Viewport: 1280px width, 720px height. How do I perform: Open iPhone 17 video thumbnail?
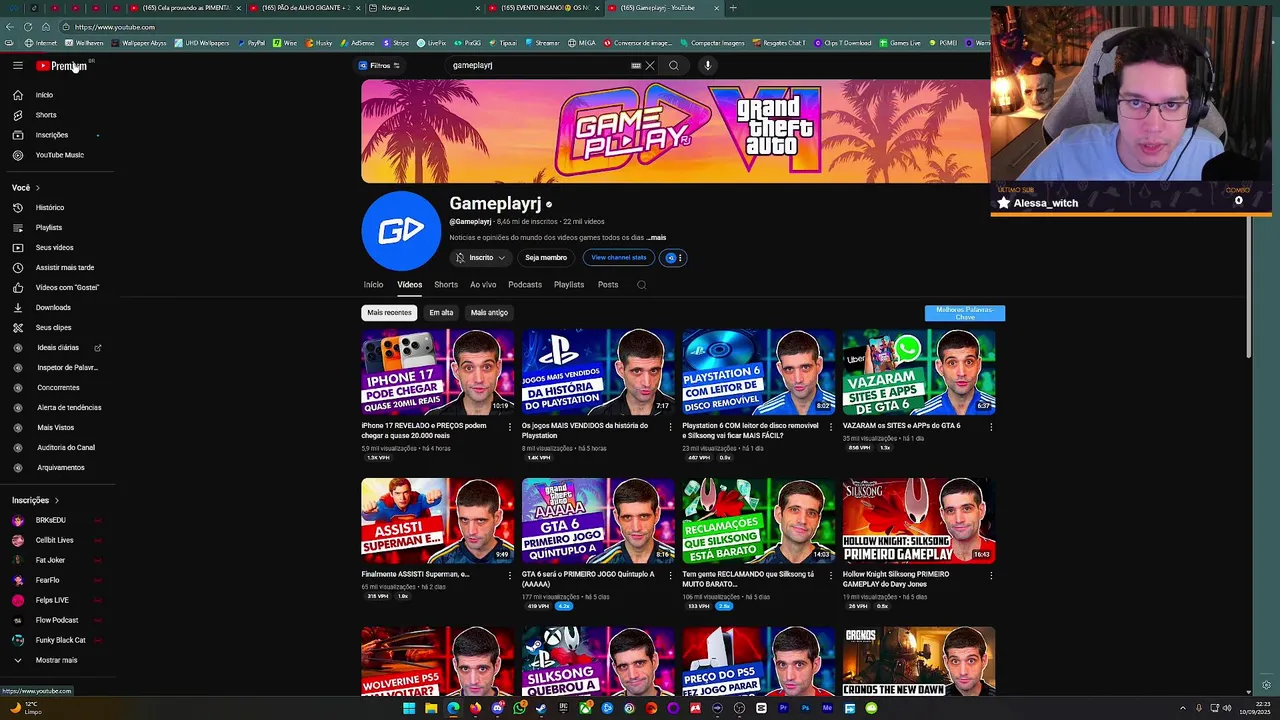(438, 372)
